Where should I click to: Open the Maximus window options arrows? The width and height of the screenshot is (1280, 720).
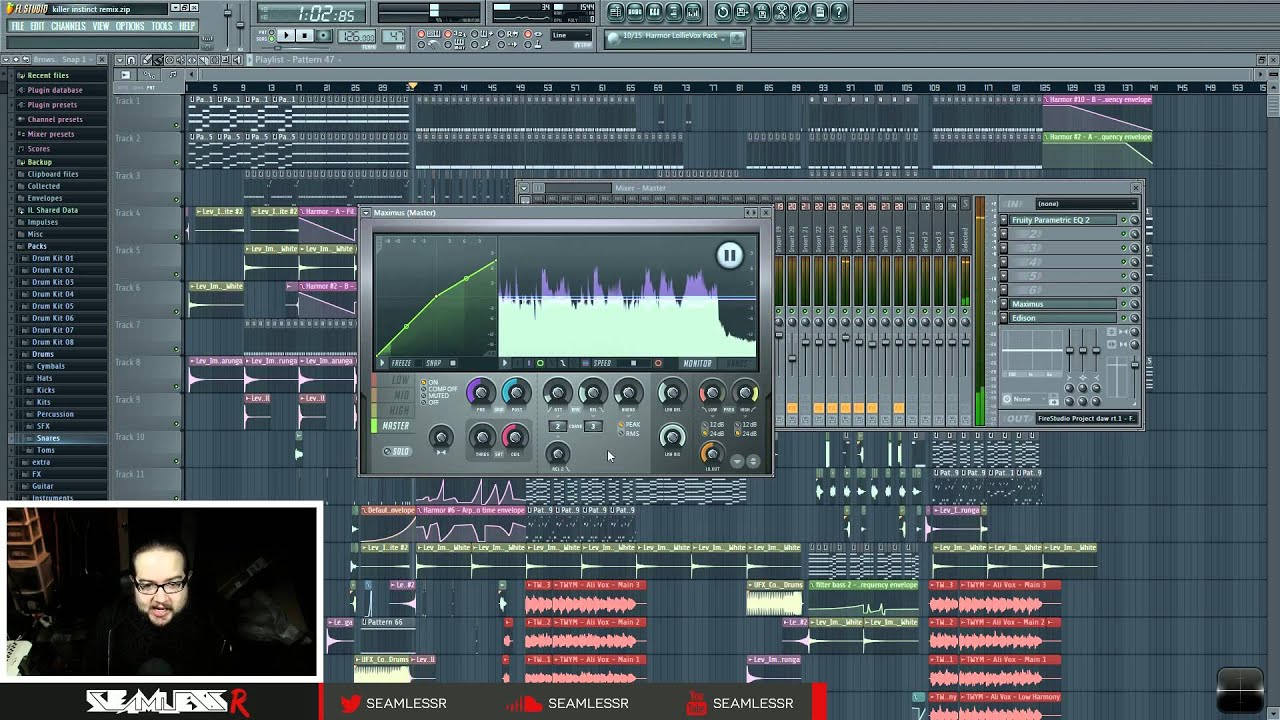click(751, 213)
